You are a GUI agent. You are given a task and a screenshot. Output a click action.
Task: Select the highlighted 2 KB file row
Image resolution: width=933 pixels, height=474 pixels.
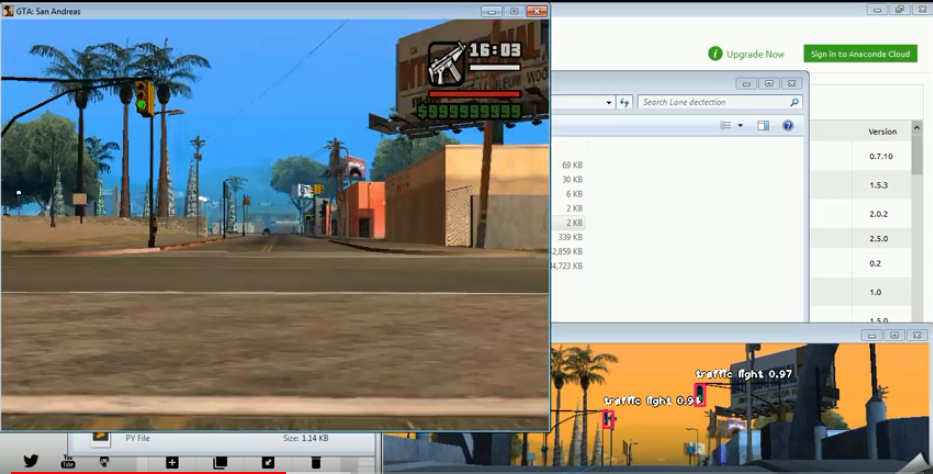pyautogui.click(x=569, y=222)
